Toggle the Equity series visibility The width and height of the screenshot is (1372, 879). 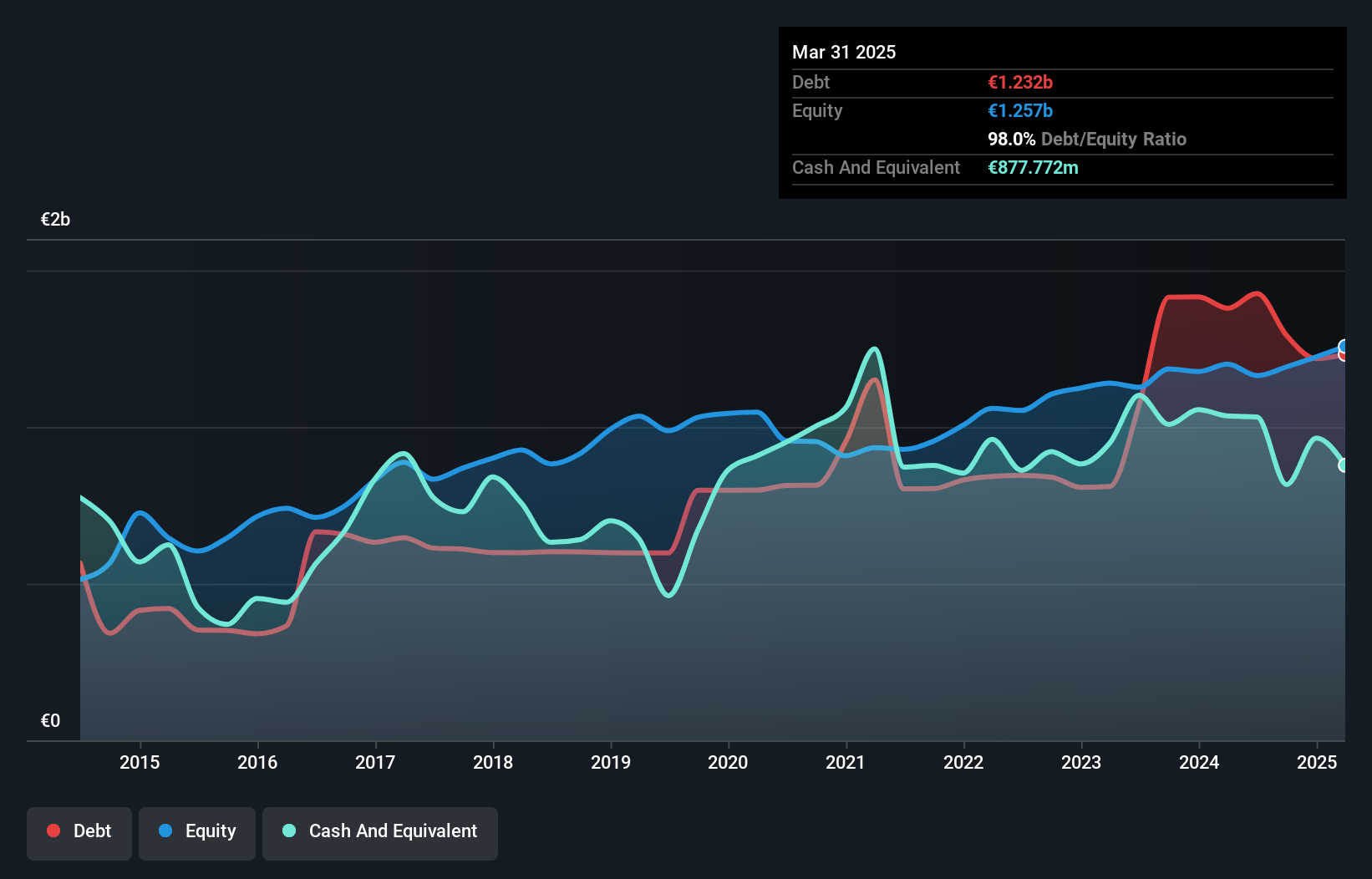click(196, 832)
